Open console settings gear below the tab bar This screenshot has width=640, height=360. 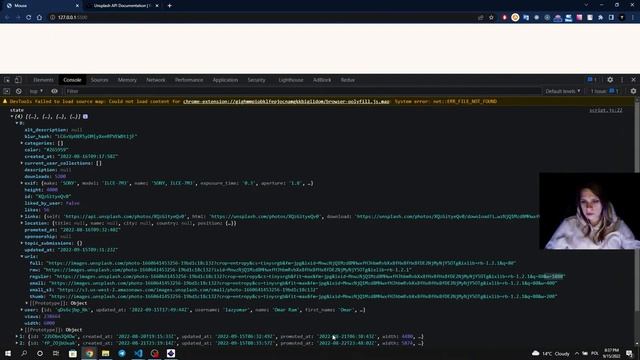(x=633, y=91)
